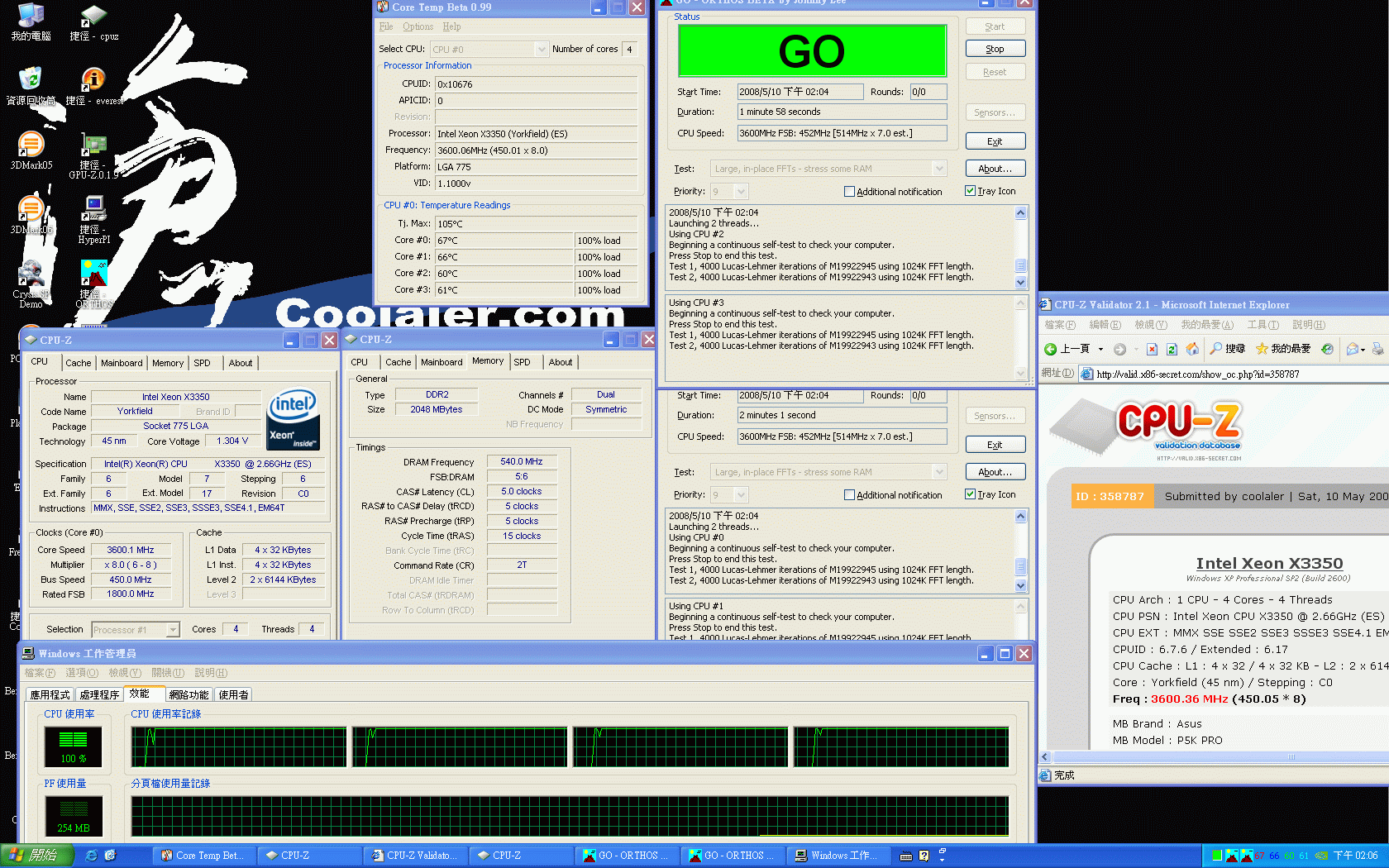Image resolution: width=1389 pixels, height=868 pixels.
Task: Click scroll-down arrow of upper ORTHOS first log
Action: pyautogui.click(x=1020, y=282)
